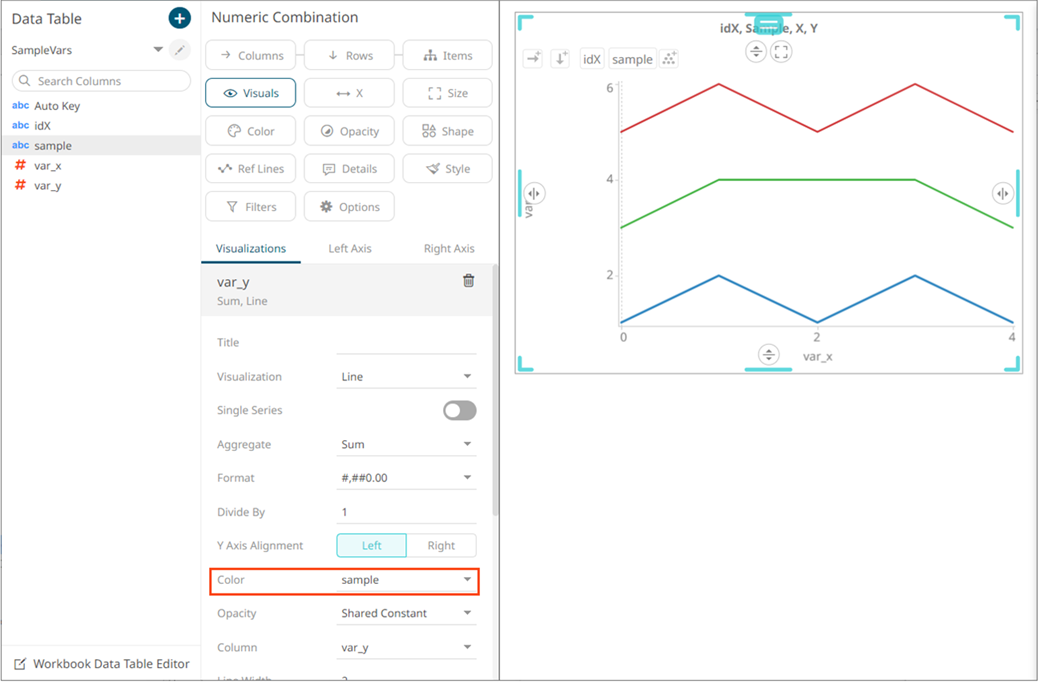Set Y Axis Alignment to Left
Viewport: 1040px width, 684px height.
point(371,545)
